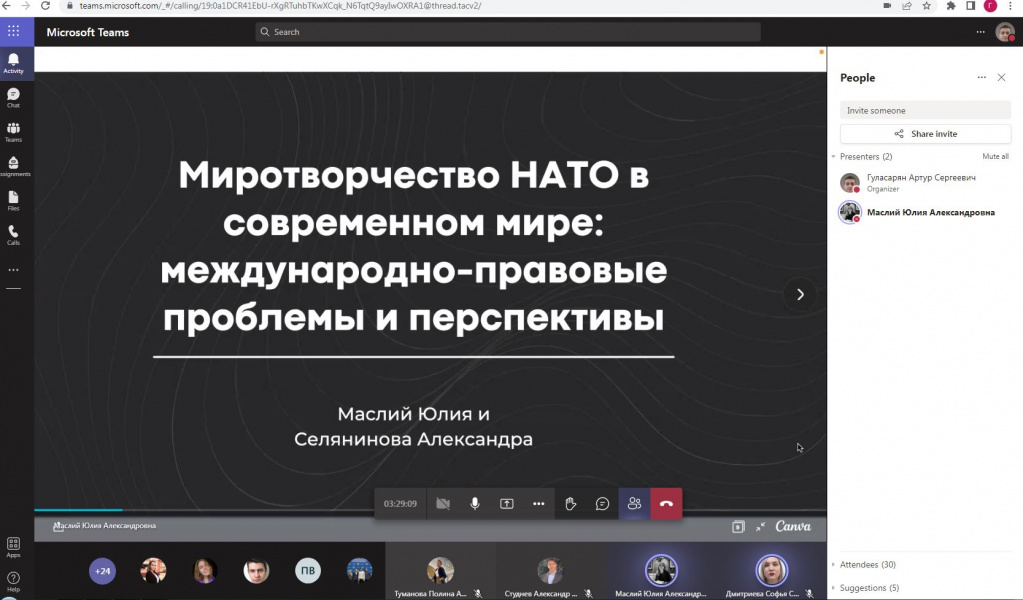Select presenter Маслий Юлия Александровна in list
This screenshot has width=1023, height=600.
click(924, 212)
